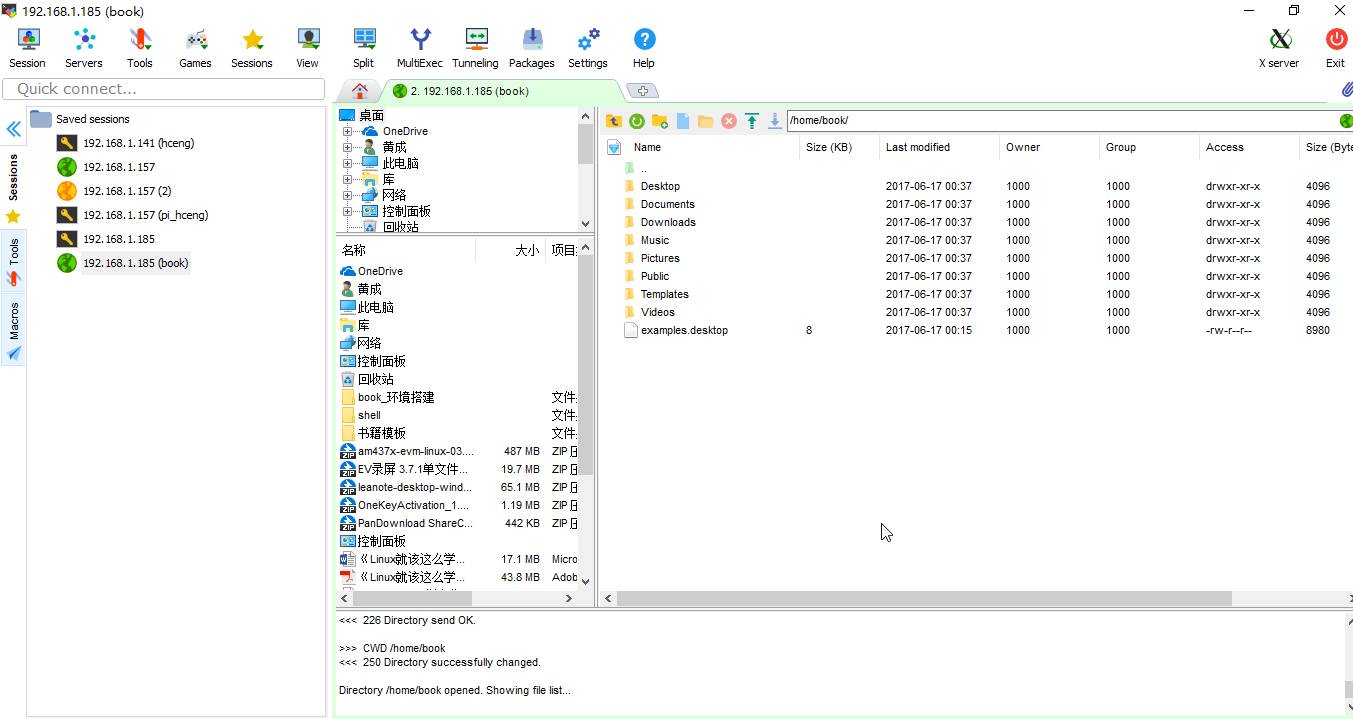Select session 192.168.1.157 (2)
This screenshot has height=719, width=1353.
pyautogui.click(x=127, y=191)
